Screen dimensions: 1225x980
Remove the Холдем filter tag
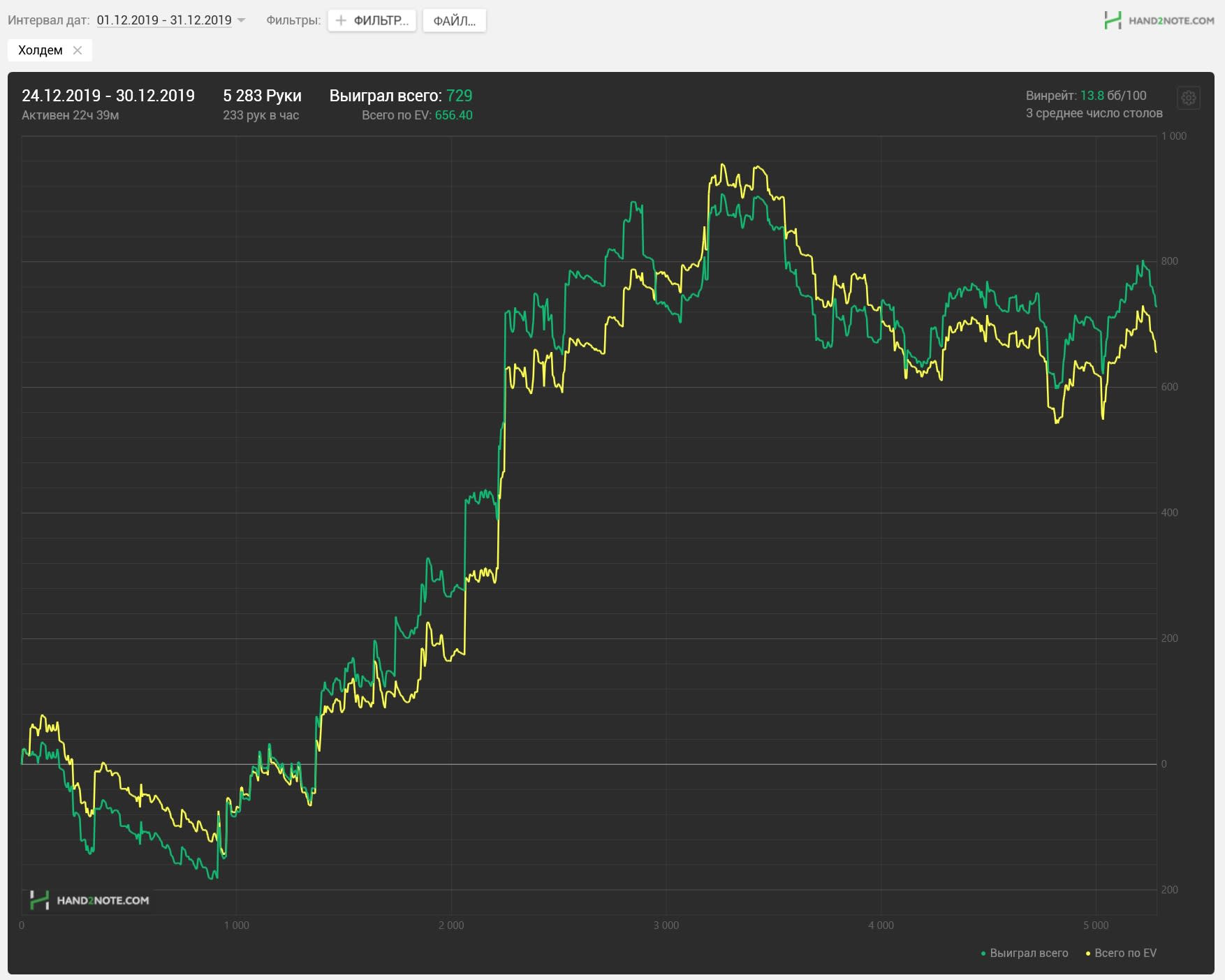78,50
